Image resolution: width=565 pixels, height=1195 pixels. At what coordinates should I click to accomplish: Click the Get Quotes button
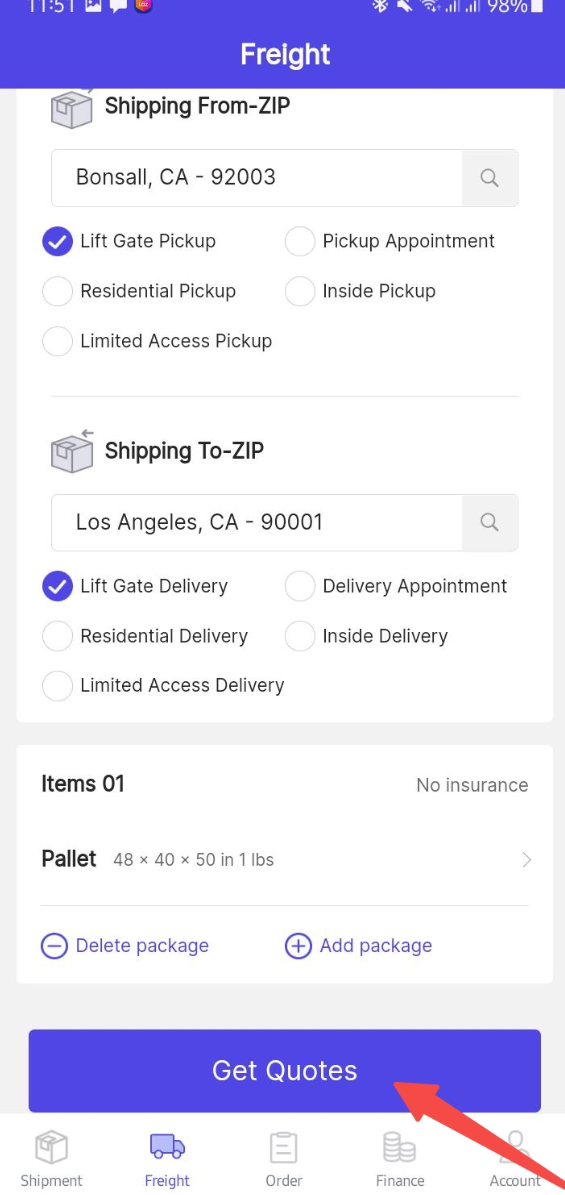284,1071
